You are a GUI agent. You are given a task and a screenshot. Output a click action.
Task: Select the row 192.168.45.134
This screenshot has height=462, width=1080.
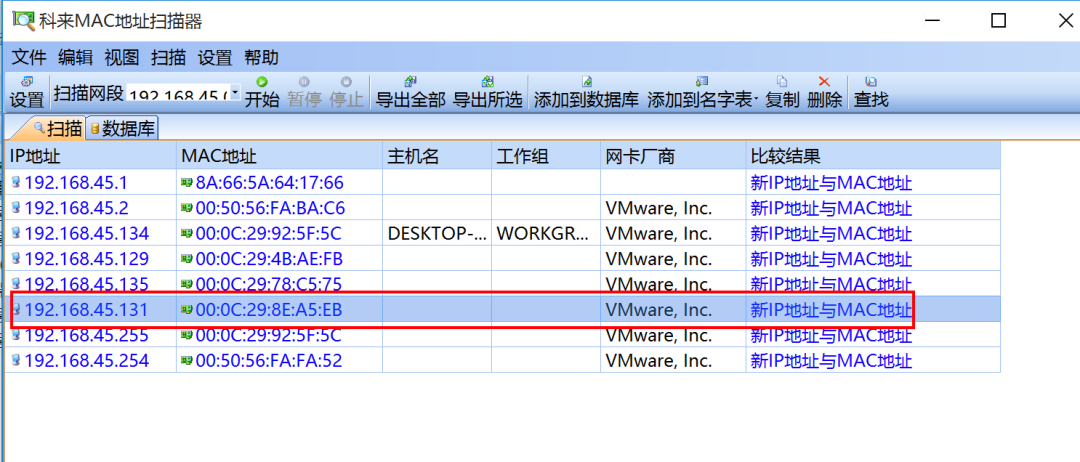tap(503, 234)
